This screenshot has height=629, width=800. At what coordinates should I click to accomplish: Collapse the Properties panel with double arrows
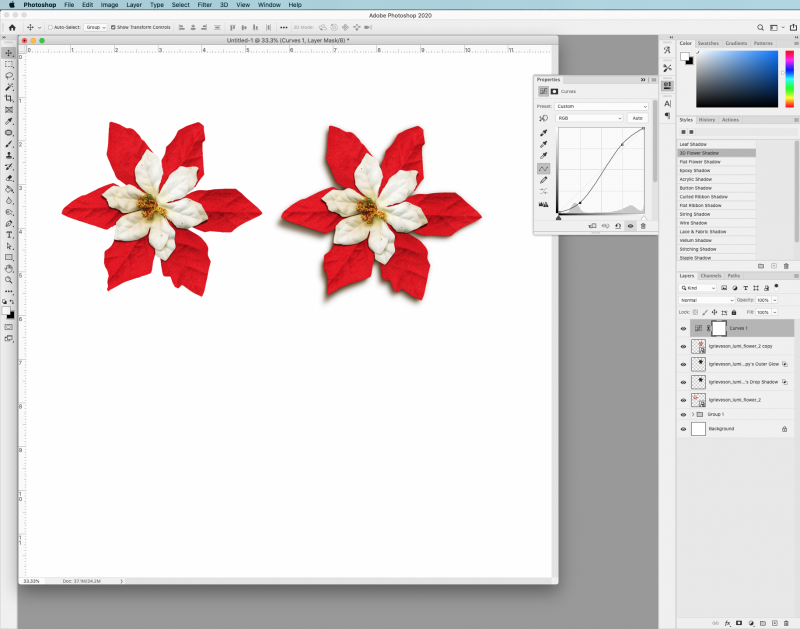point(643,80)
